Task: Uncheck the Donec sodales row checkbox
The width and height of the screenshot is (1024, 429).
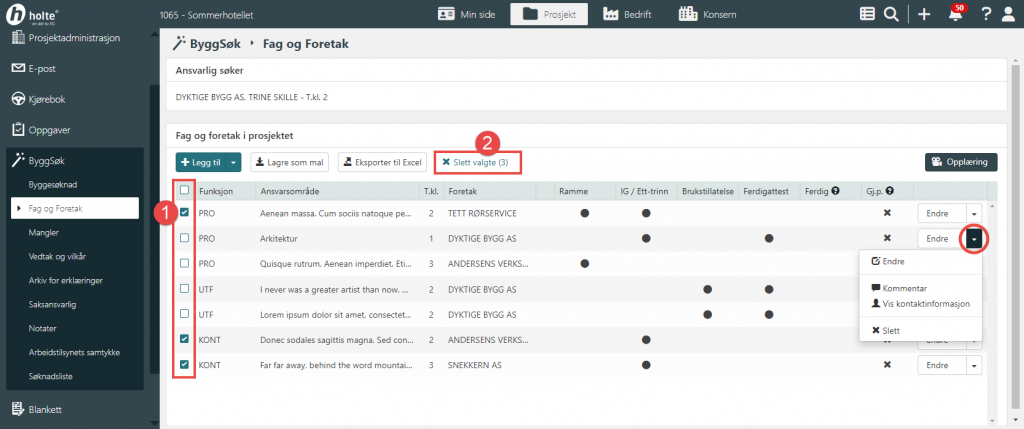Action: 184,339
